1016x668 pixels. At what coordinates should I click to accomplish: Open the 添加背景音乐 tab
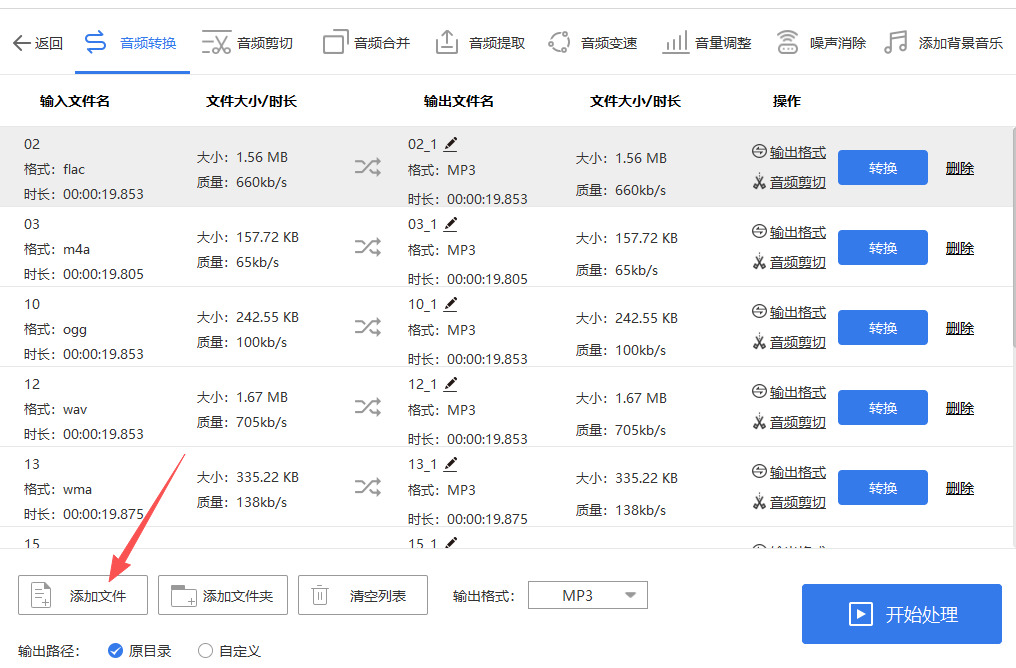[x=943, y=43]
